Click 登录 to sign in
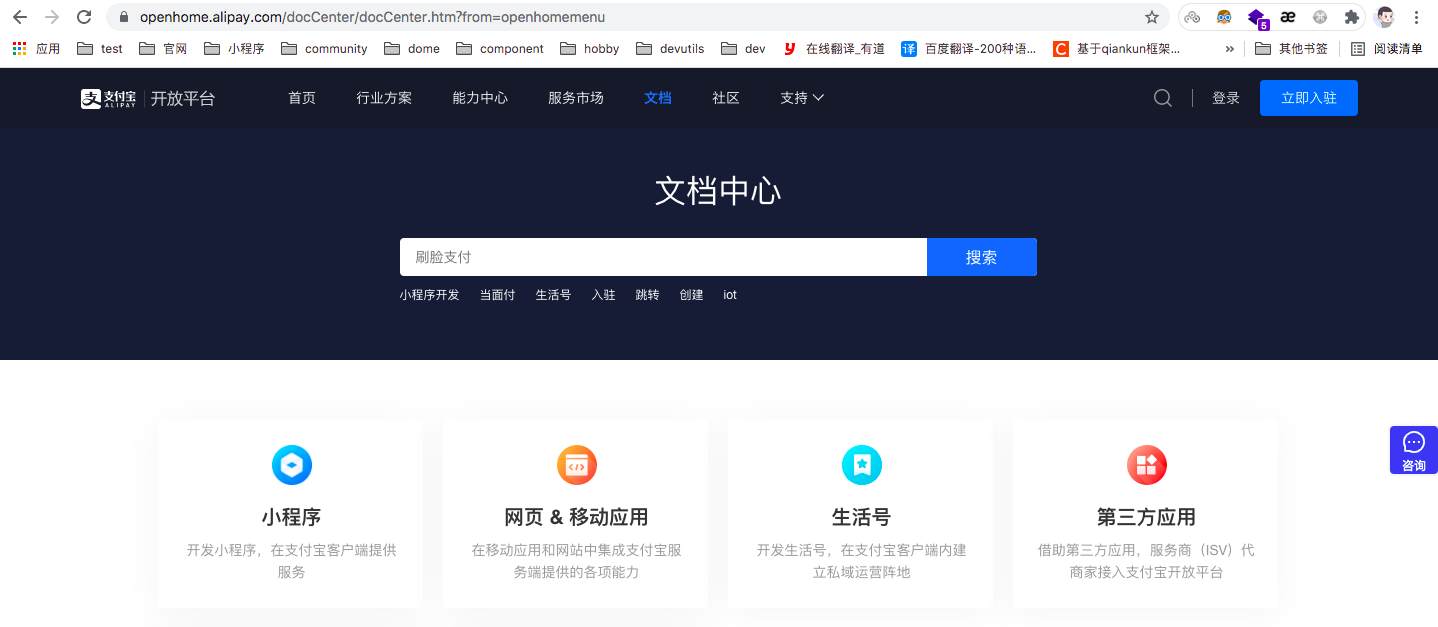The height and width of the screenshot is (627, 1438). 1225,98
